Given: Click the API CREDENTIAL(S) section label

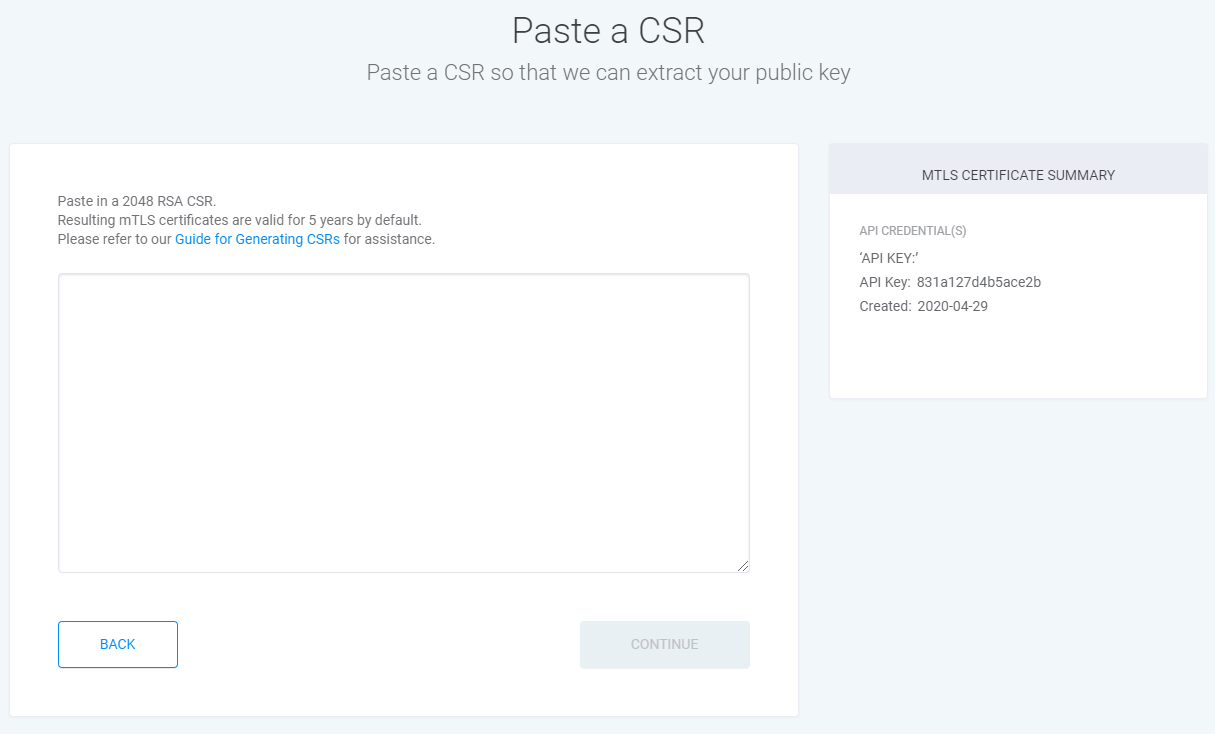Looking at the screenshot, I should [912, 231].
